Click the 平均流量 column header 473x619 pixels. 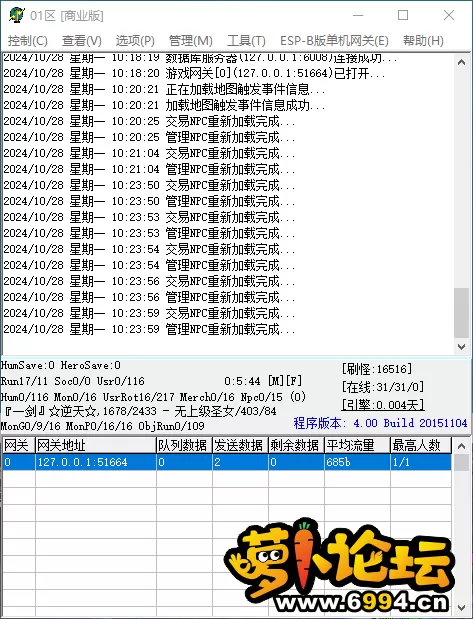pyautogui.click(x=357, y=445)
